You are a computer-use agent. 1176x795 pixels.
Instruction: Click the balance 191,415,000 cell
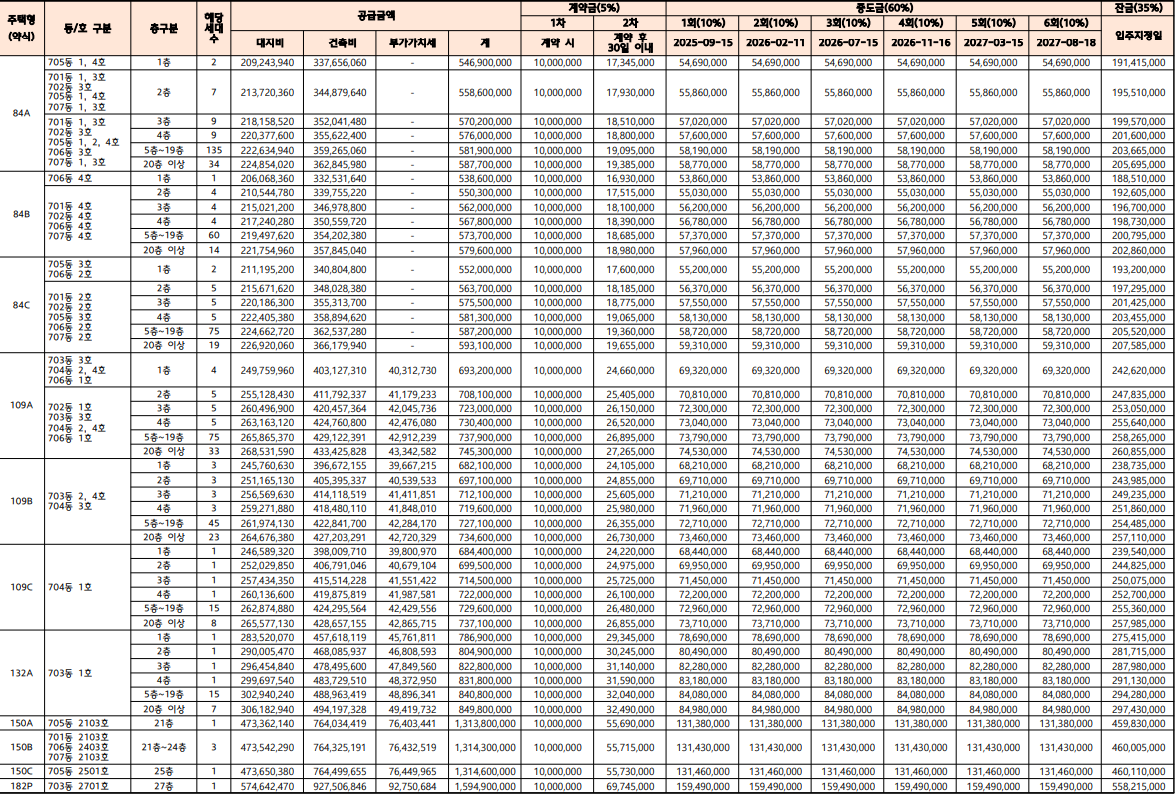1138,62
